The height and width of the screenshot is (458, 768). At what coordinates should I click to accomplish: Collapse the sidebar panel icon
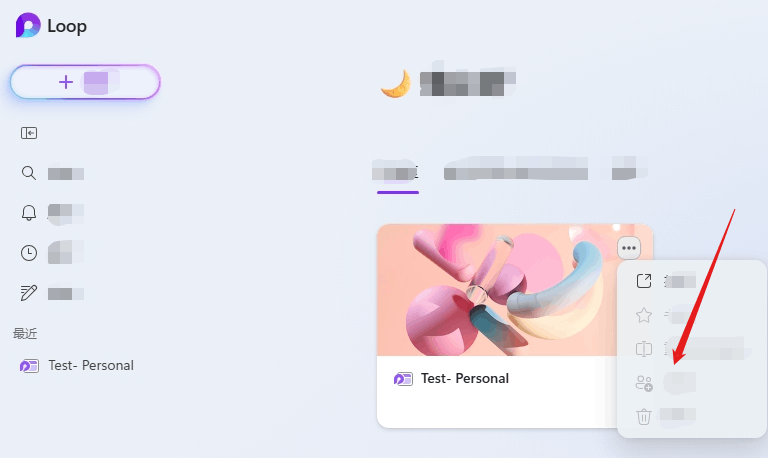click(x=29, y=133)
